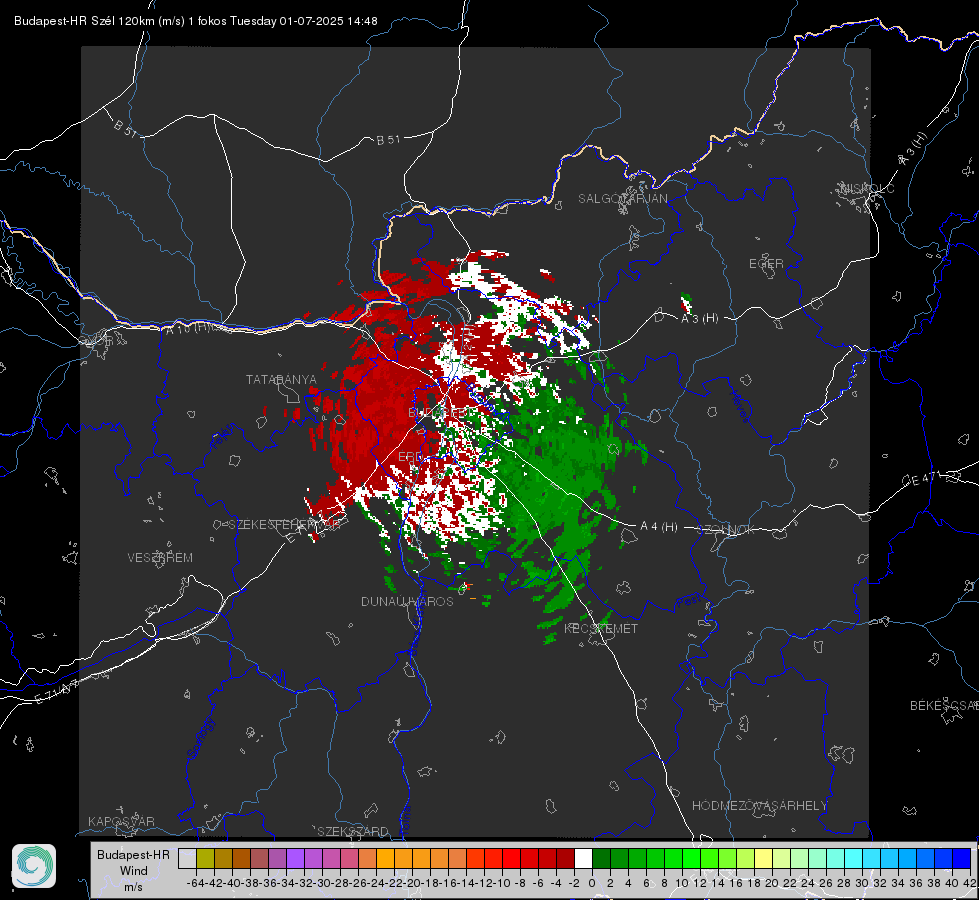
Task: Click the swirl logo icon beside the legend
Action: pos(34,866)
